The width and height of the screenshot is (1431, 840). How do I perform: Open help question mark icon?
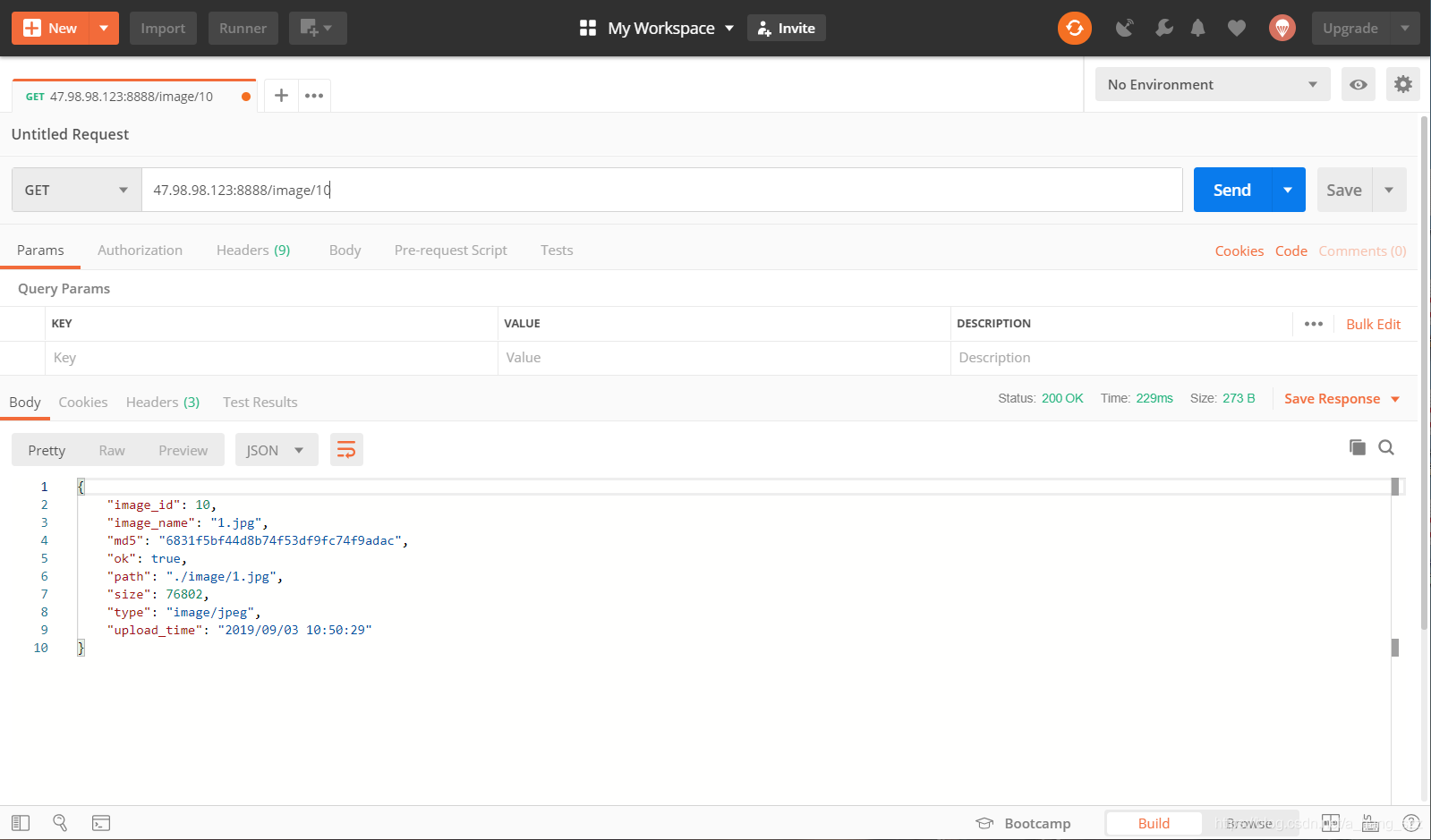click(1411, 823)
